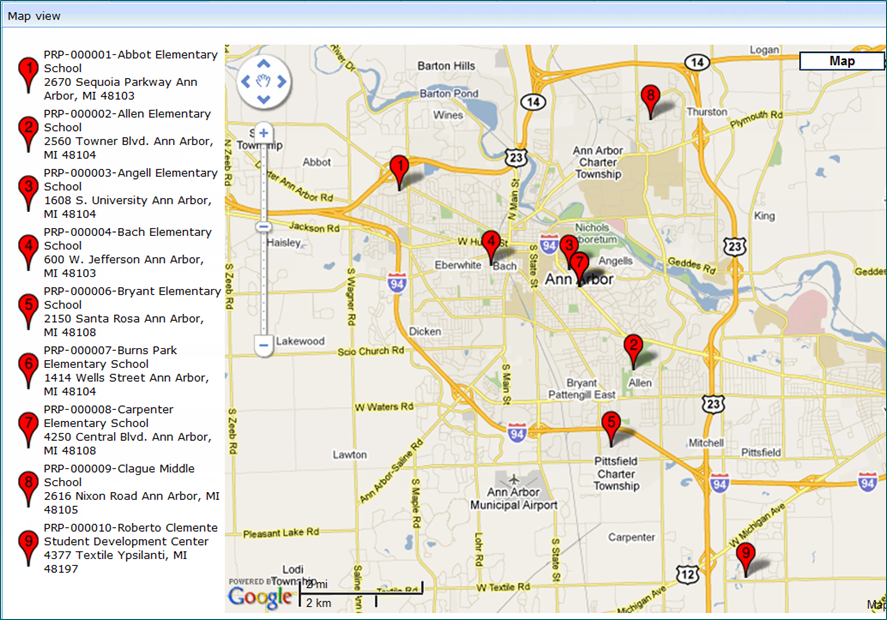The width and height of the screenshot is (887, 620).
Task: Click the PRP-000003-Angell Elementary School text
Action: 131,180
